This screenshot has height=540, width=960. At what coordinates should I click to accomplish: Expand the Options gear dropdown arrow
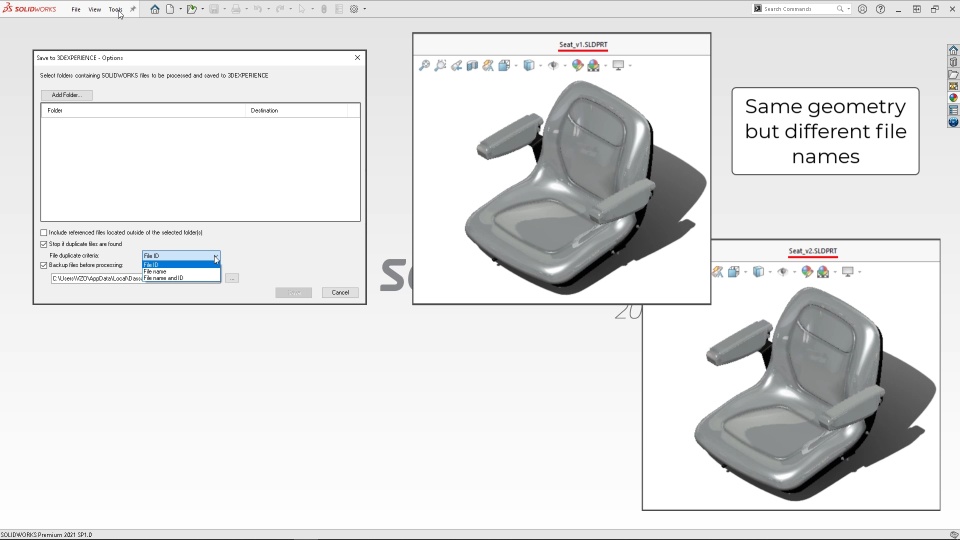(x=364, y=9)
